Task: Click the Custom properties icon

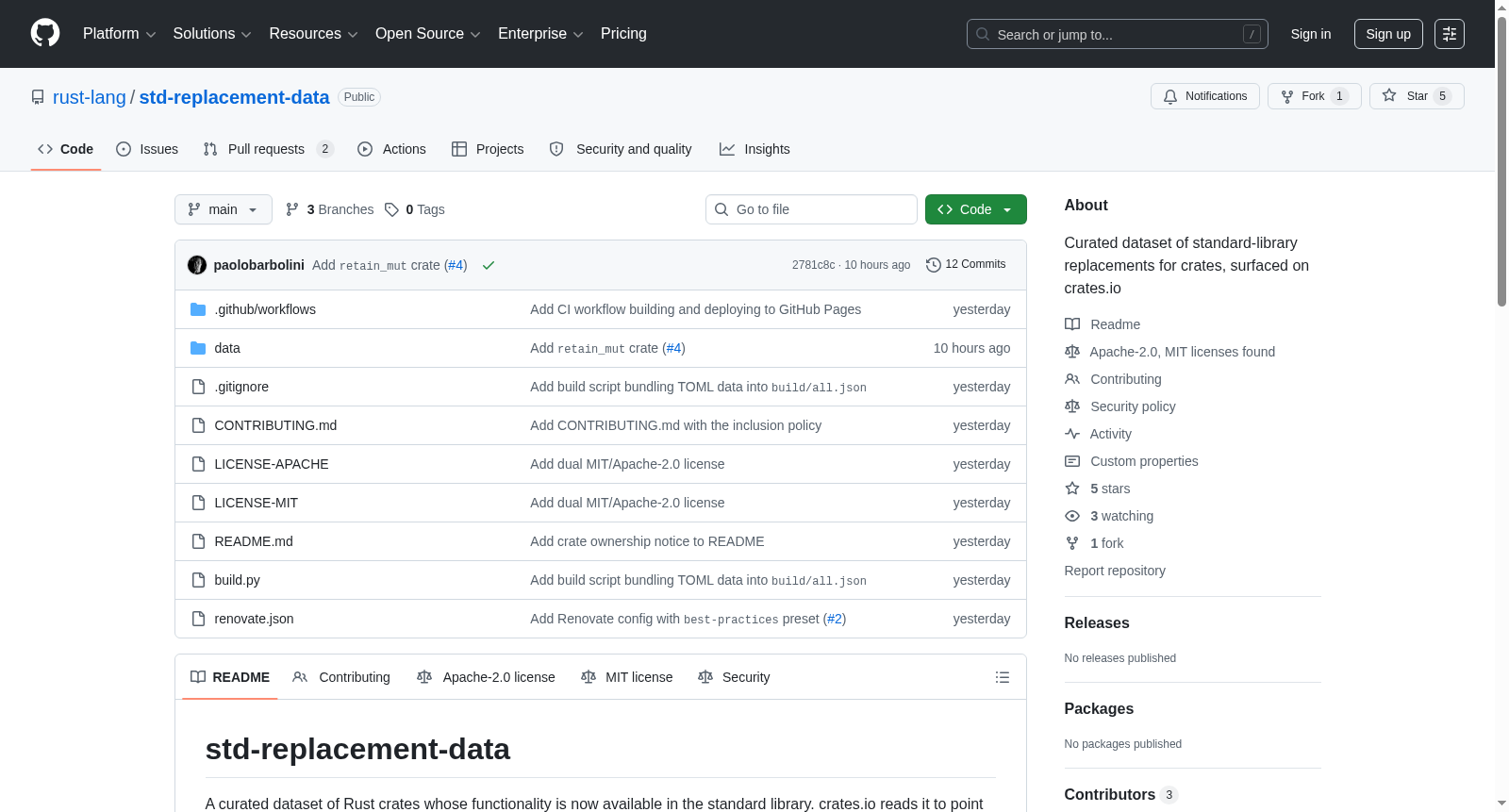Action: point(1072,461)
